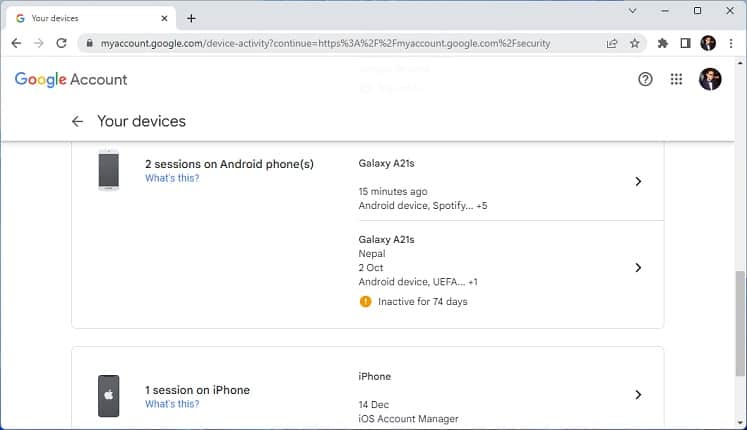Click Android device, UEFA... +1 text
The height and width of the screenshot is (430, 747).
coord(418,282)
